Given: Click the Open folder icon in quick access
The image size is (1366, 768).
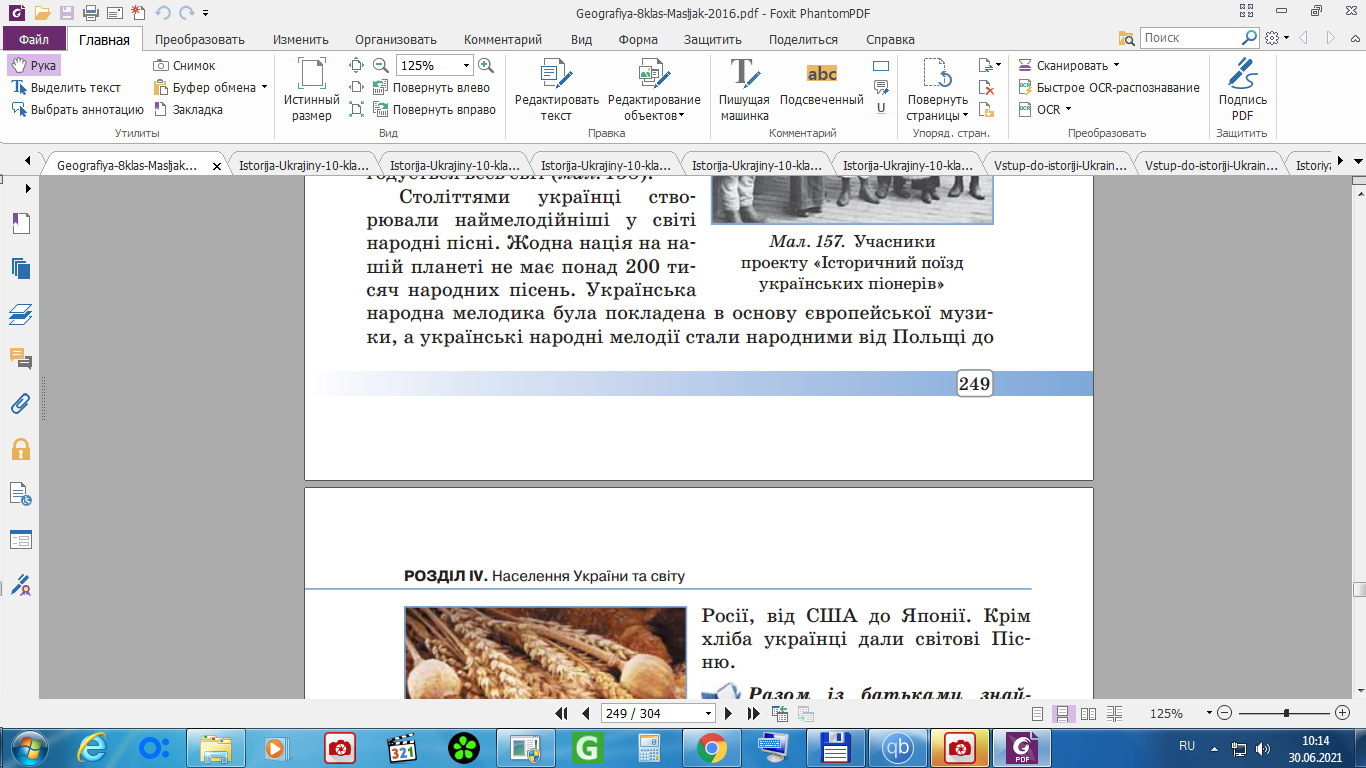Looking at the screenshot, I should tap(41, 13).
